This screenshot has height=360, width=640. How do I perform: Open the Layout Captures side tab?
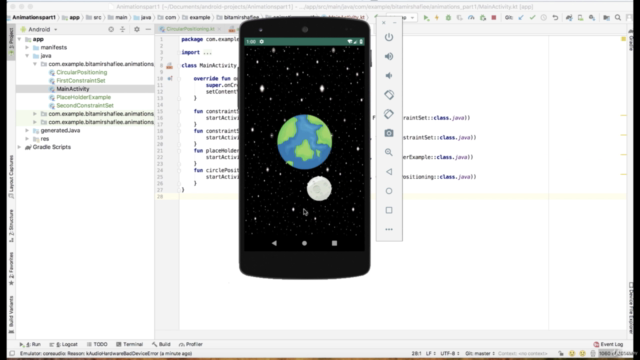(x=11, y=176)
